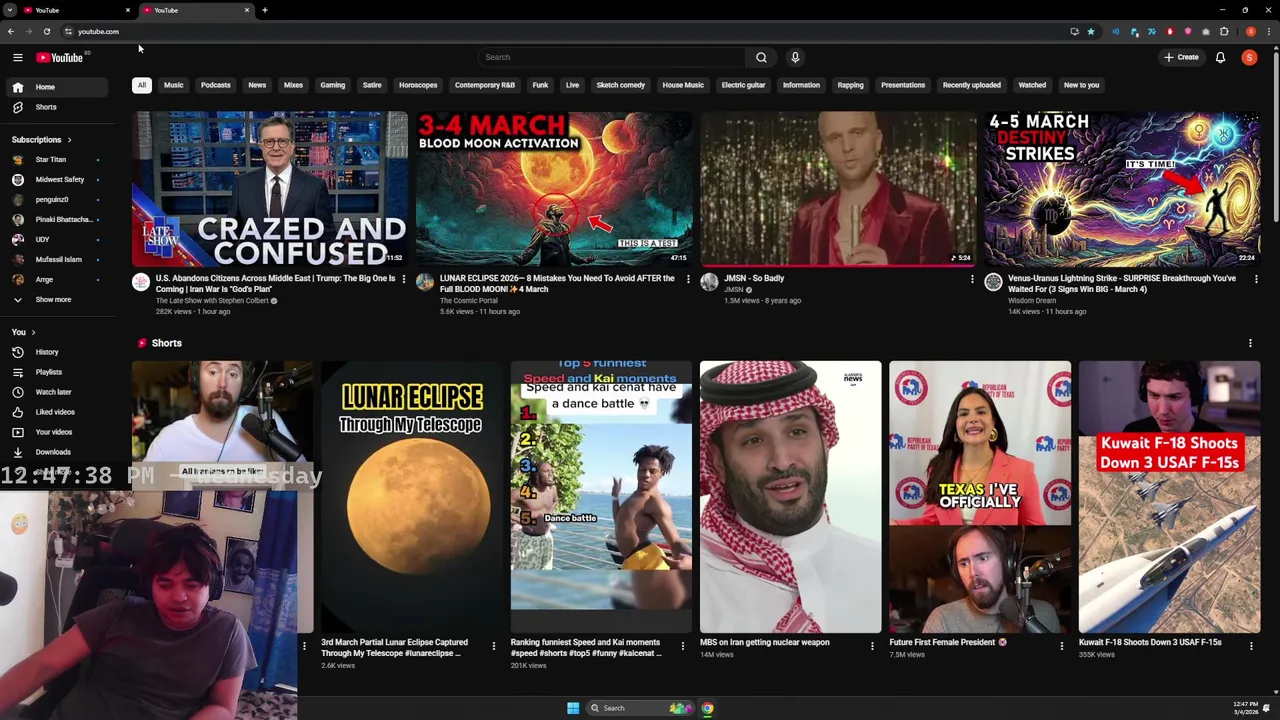The image size is (1280, 720).
Task: Select the Recently uploaded chip
Action: point(971,85)
